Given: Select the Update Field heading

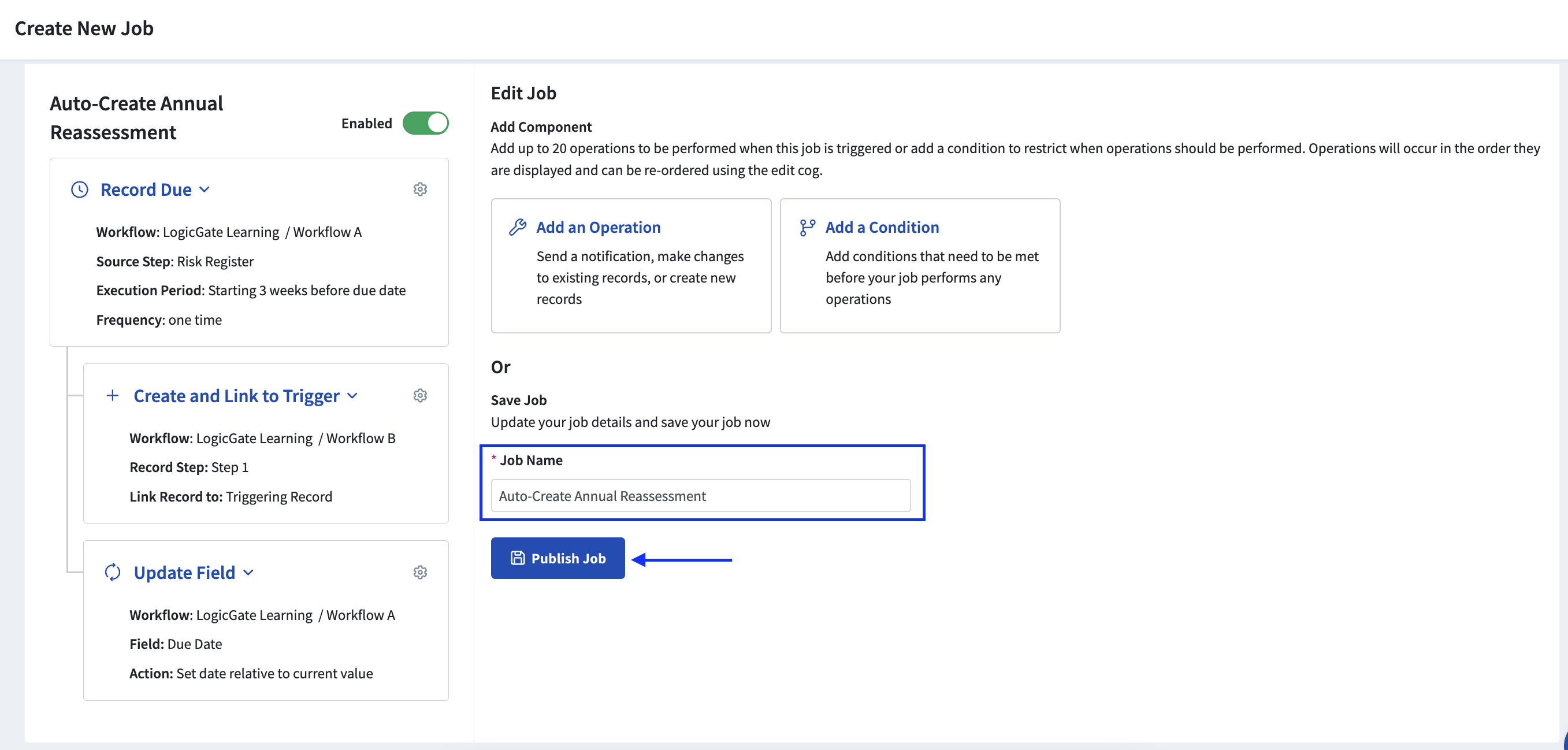Looking at the screenshot, I should pyautogui.click(x=184, y=572).
